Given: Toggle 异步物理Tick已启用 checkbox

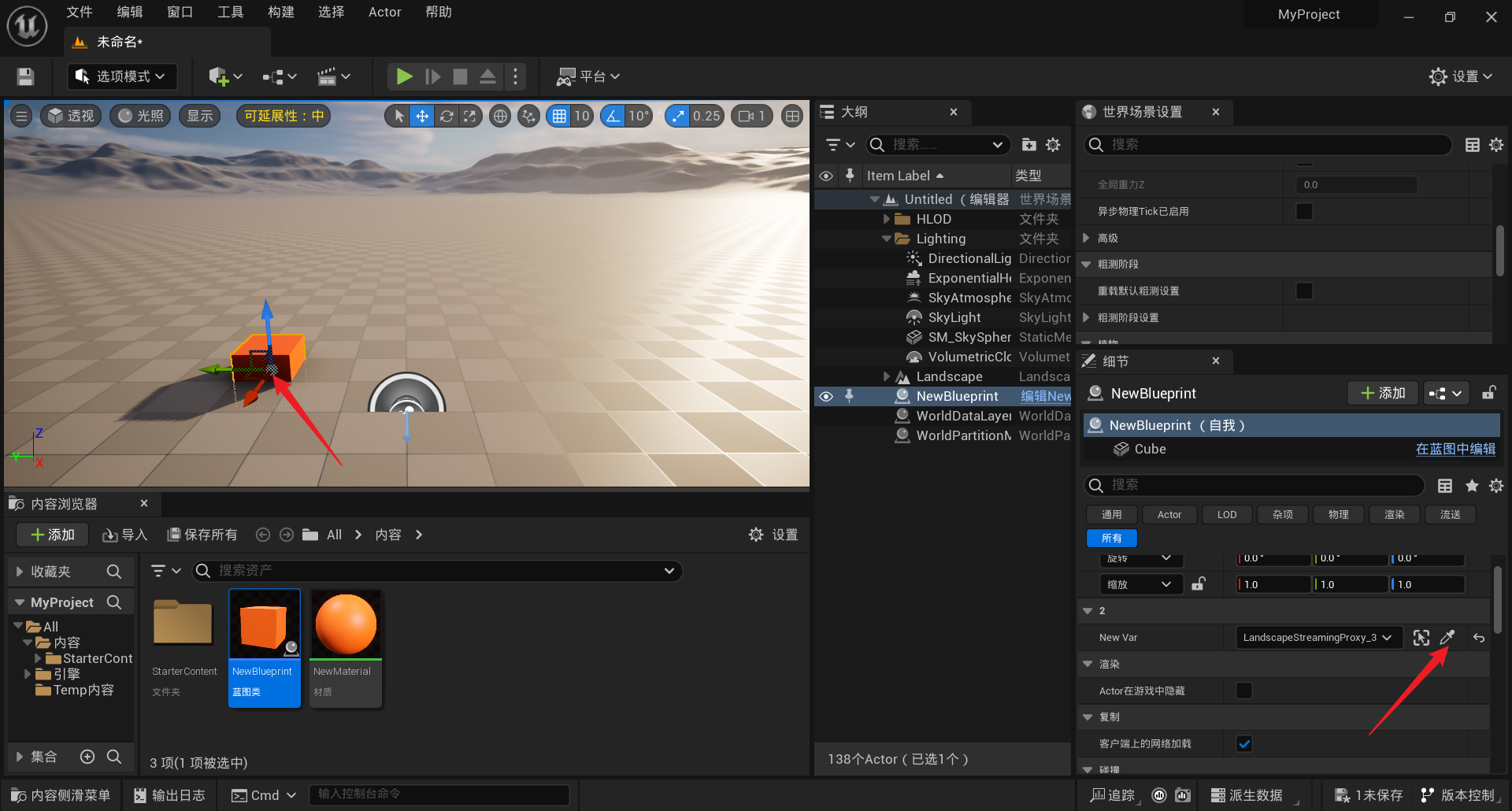Looking at the screenshot, I should [1304, 211].
